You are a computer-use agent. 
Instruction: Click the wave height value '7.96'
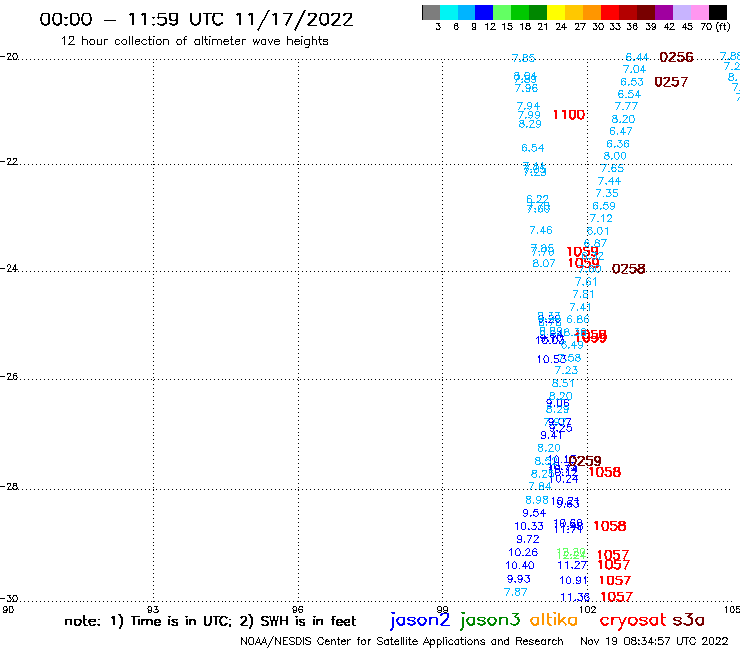[x=526, y=88]
